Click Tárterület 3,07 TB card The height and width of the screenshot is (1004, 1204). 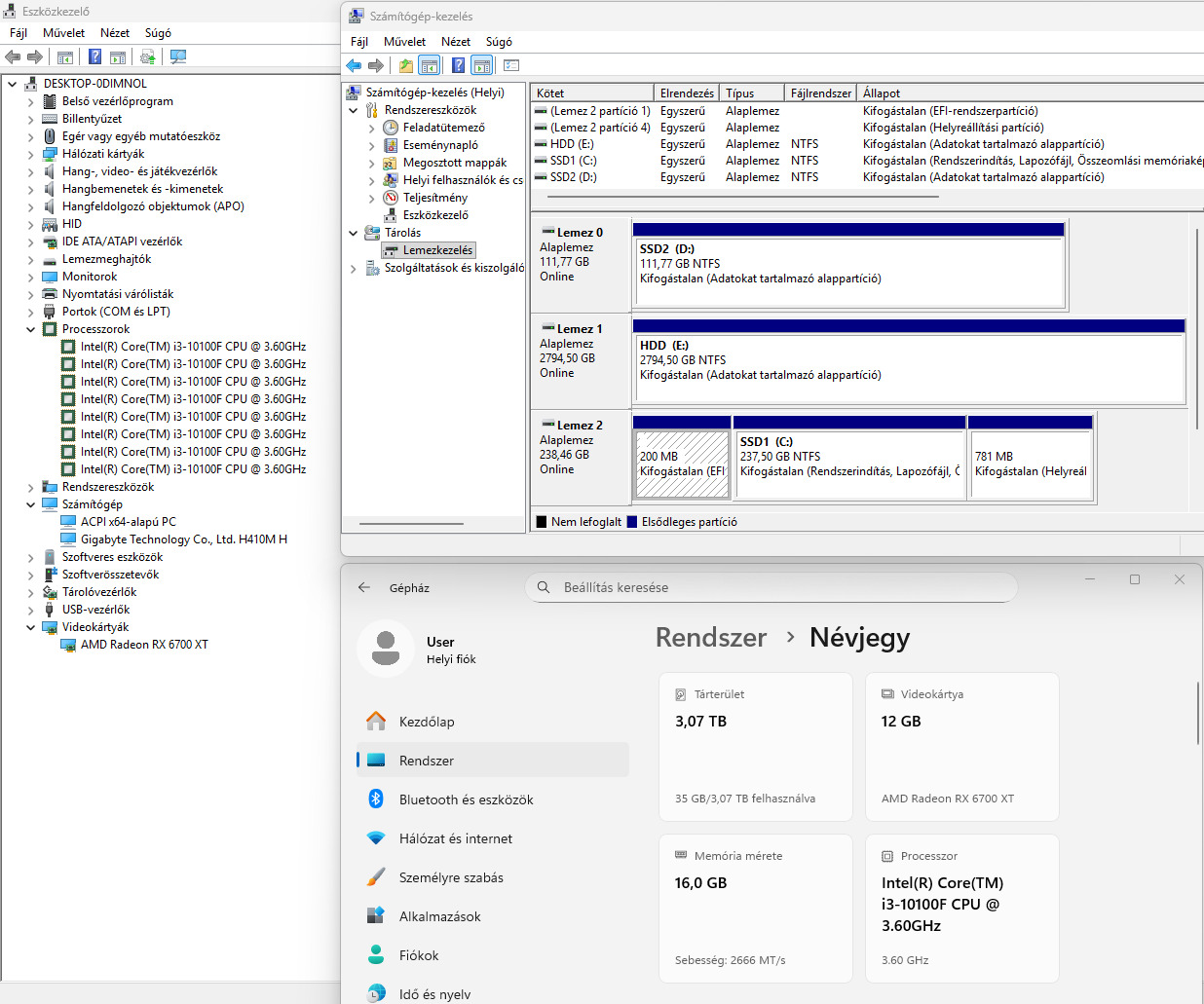[x=756, y=747]
